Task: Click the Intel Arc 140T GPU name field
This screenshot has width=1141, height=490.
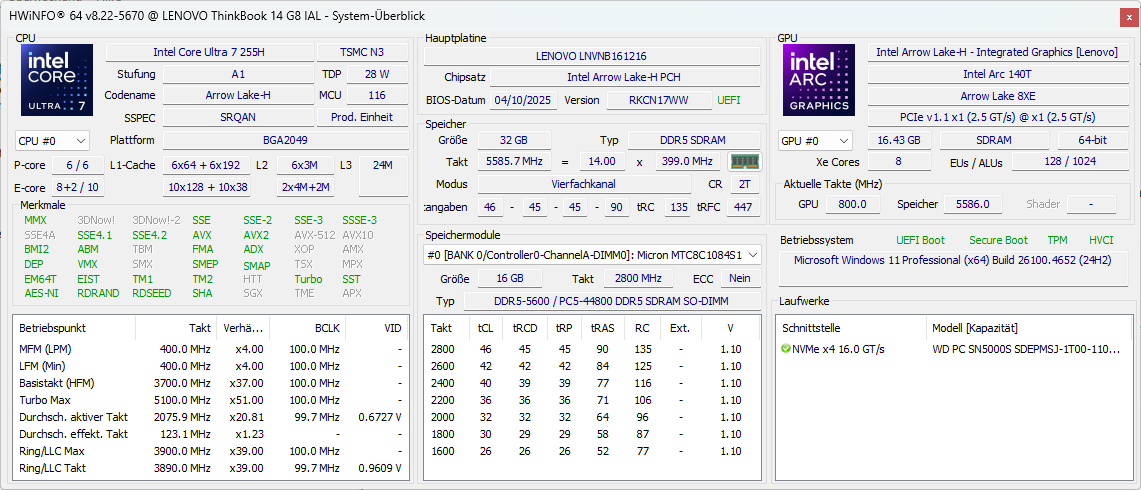Action: click(x=996, y=74)
